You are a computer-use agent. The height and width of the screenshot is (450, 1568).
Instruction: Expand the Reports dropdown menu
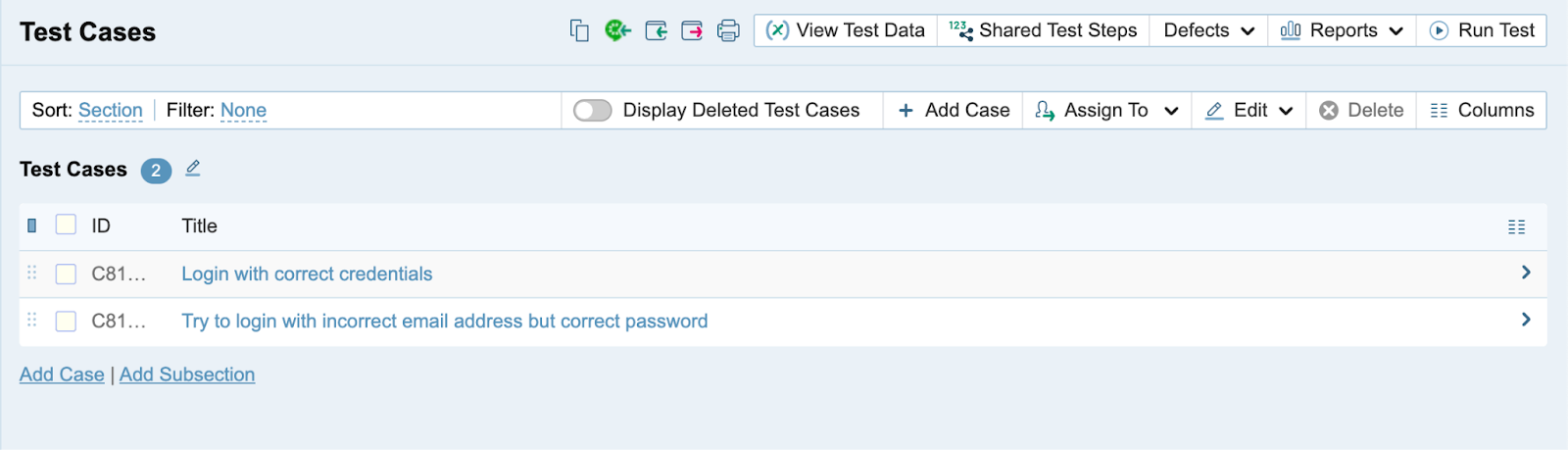[x=1342, y=30]
